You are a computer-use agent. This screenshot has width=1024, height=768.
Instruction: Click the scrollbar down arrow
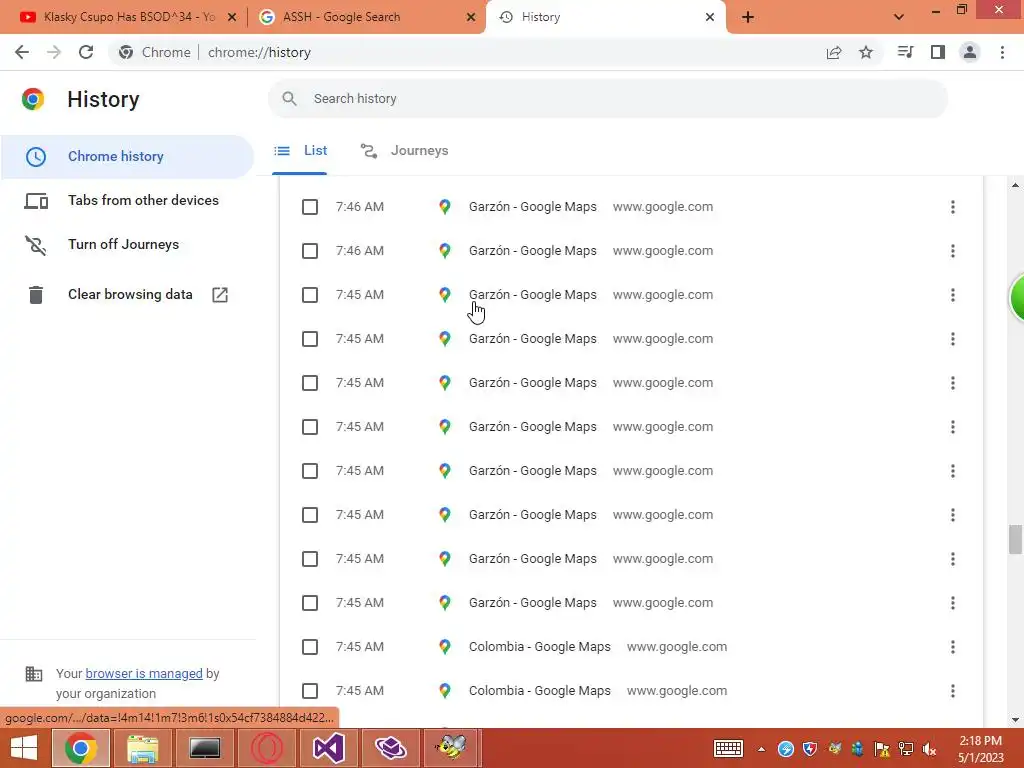click(1015, 720)
